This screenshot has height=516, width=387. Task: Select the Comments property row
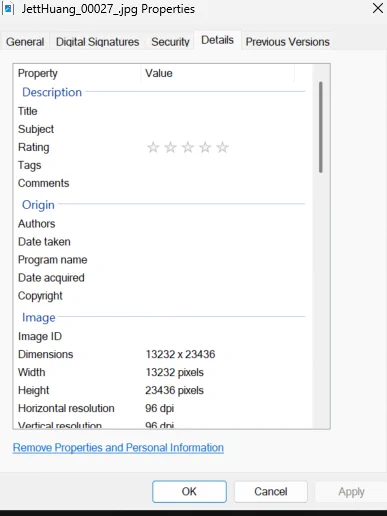click(x=162, y=183)
